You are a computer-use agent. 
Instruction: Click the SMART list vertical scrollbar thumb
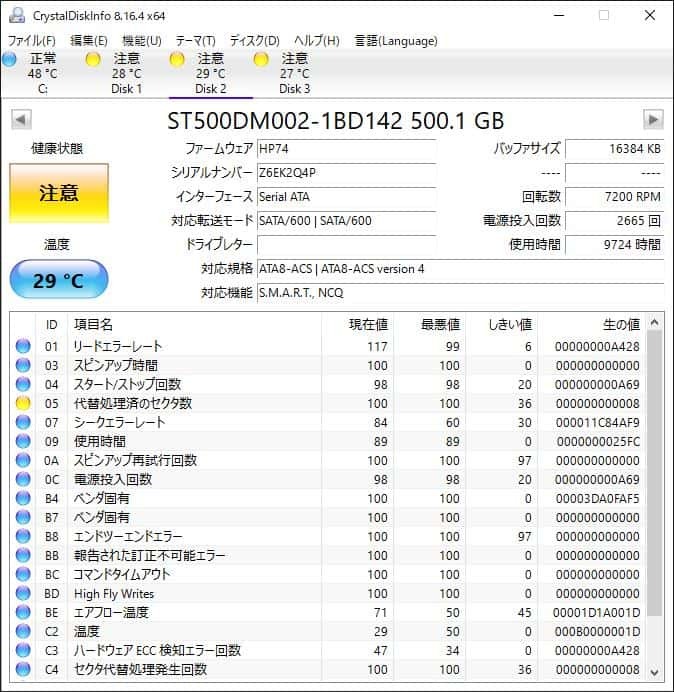coord(655,474)
